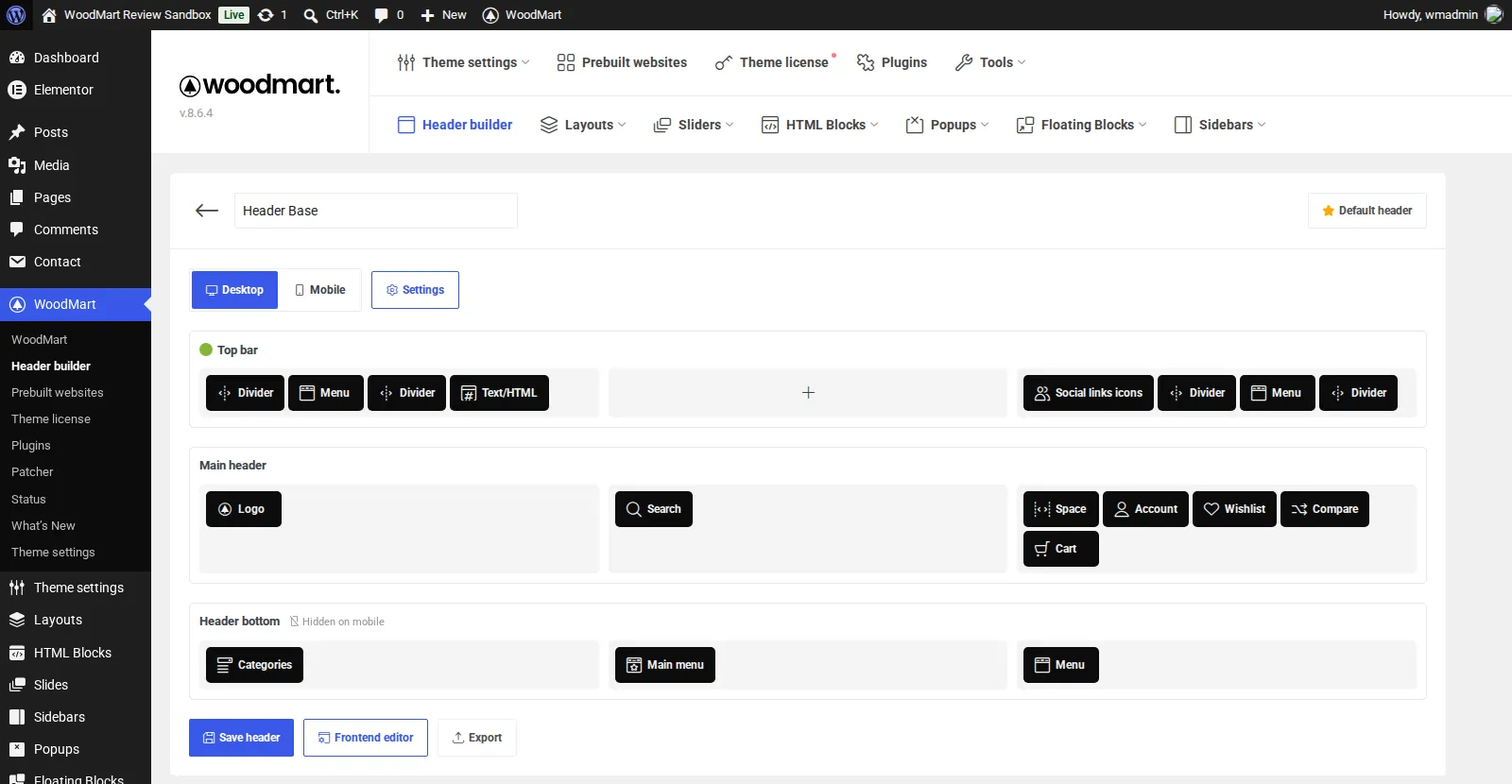Open the comments bubble in the admin bar
Screen dimensions: 1512x784
(x=388, y=15)
